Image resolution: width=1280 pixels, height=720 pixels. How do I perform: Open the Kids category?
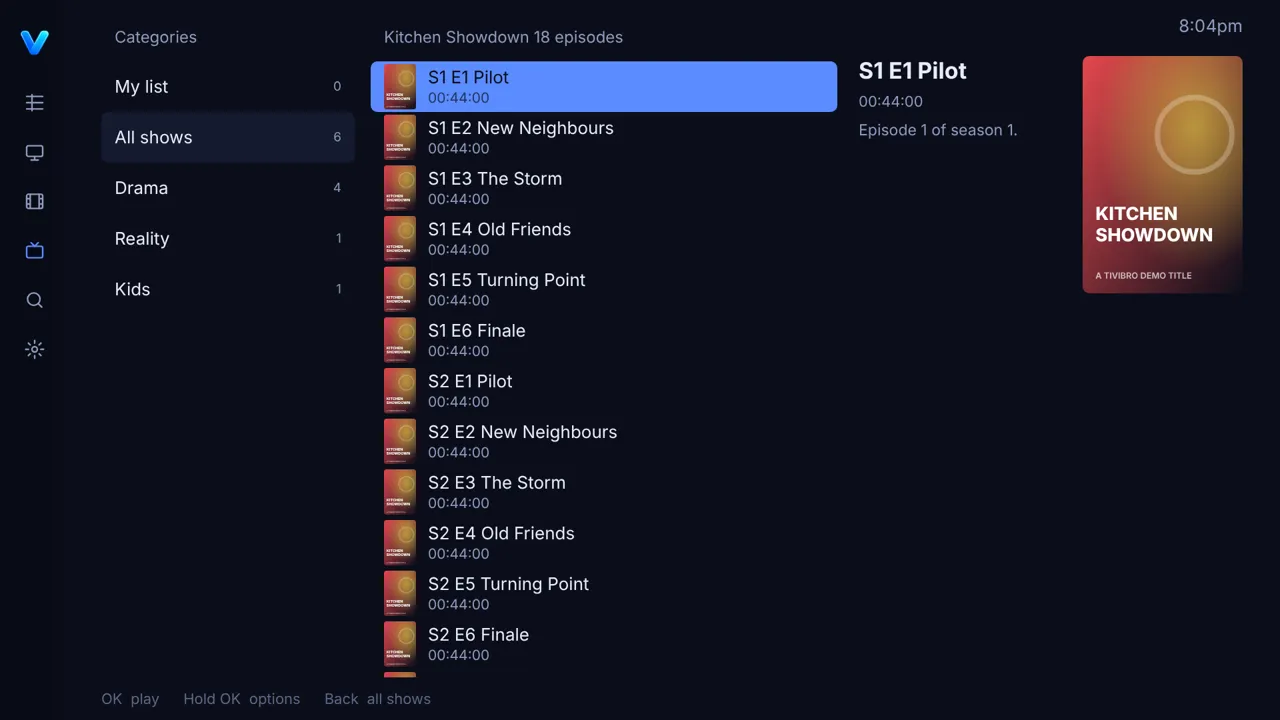click(x=228, y=289)
